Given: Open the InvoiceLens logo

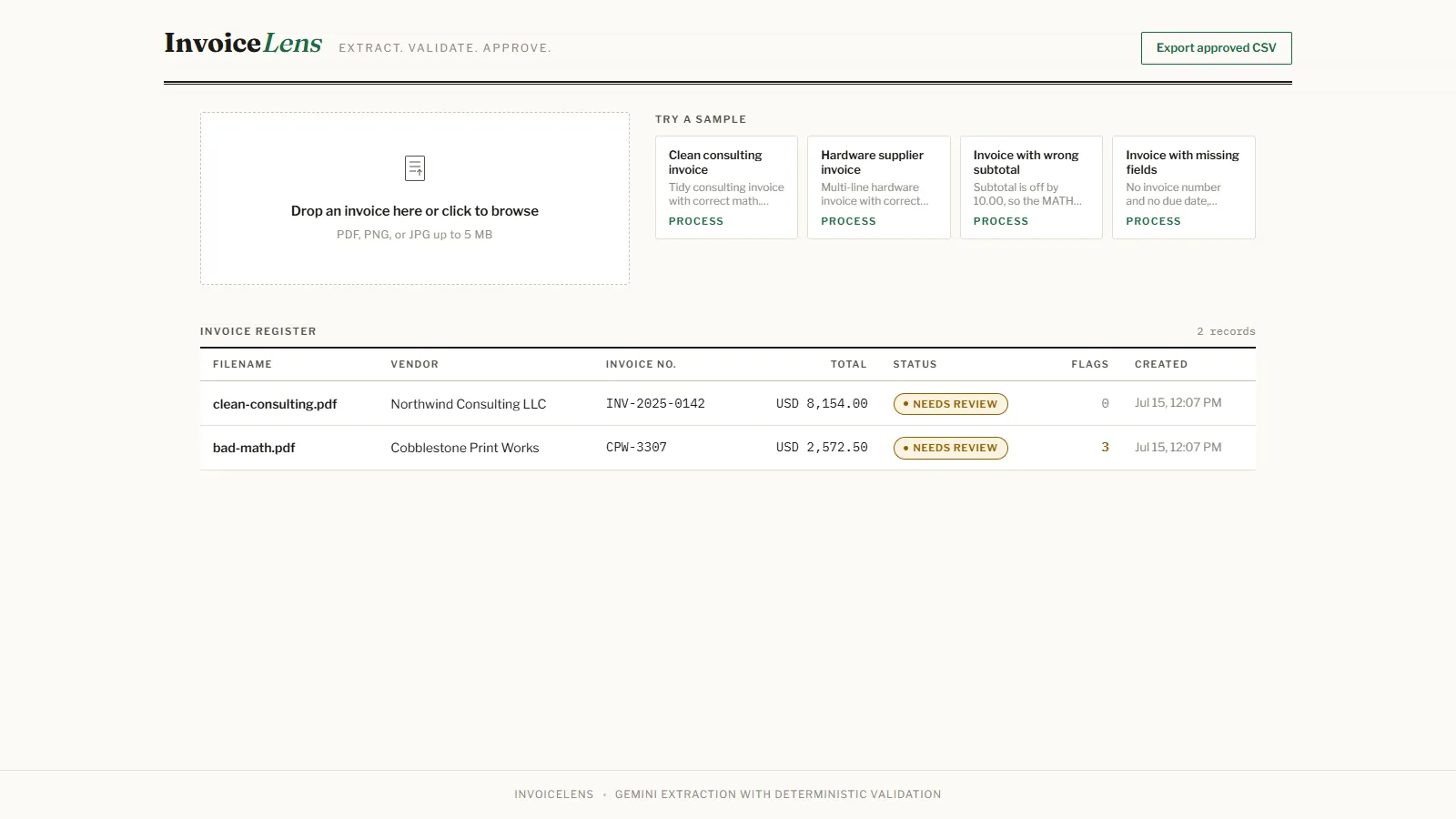Looking at the screenshot, I should pyautogui.click(x=243, y=44).
